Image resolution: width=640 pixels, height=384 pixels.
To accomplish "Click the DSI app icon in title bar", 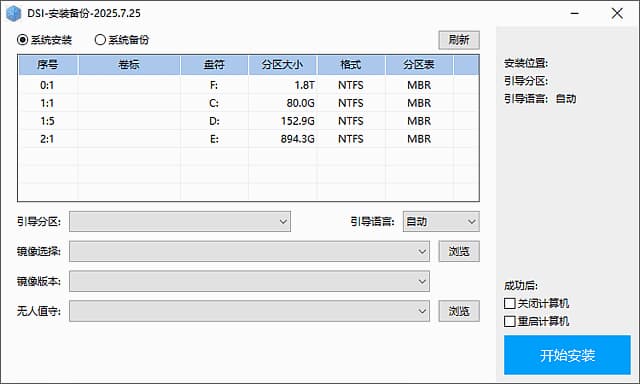I will 13,13.
